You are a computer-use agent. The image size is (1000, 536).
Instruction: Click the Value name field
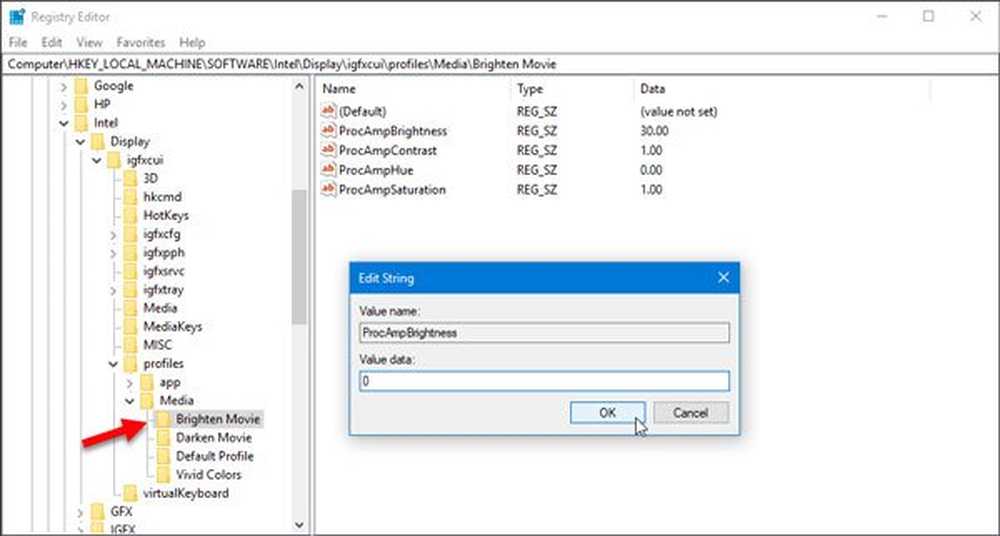[x=544, y=332]
